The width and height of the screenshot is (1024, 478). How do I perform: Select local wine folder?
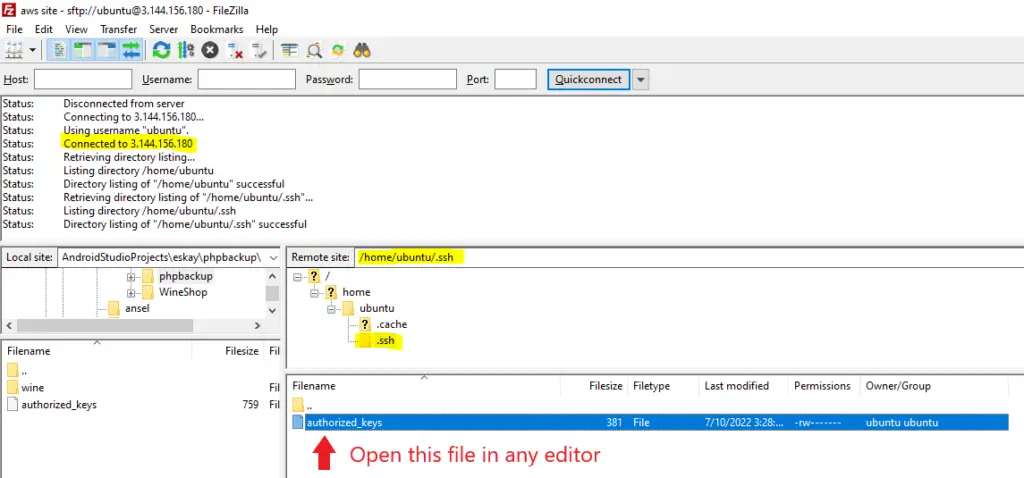pyautogui.click(x=33, y=388)
